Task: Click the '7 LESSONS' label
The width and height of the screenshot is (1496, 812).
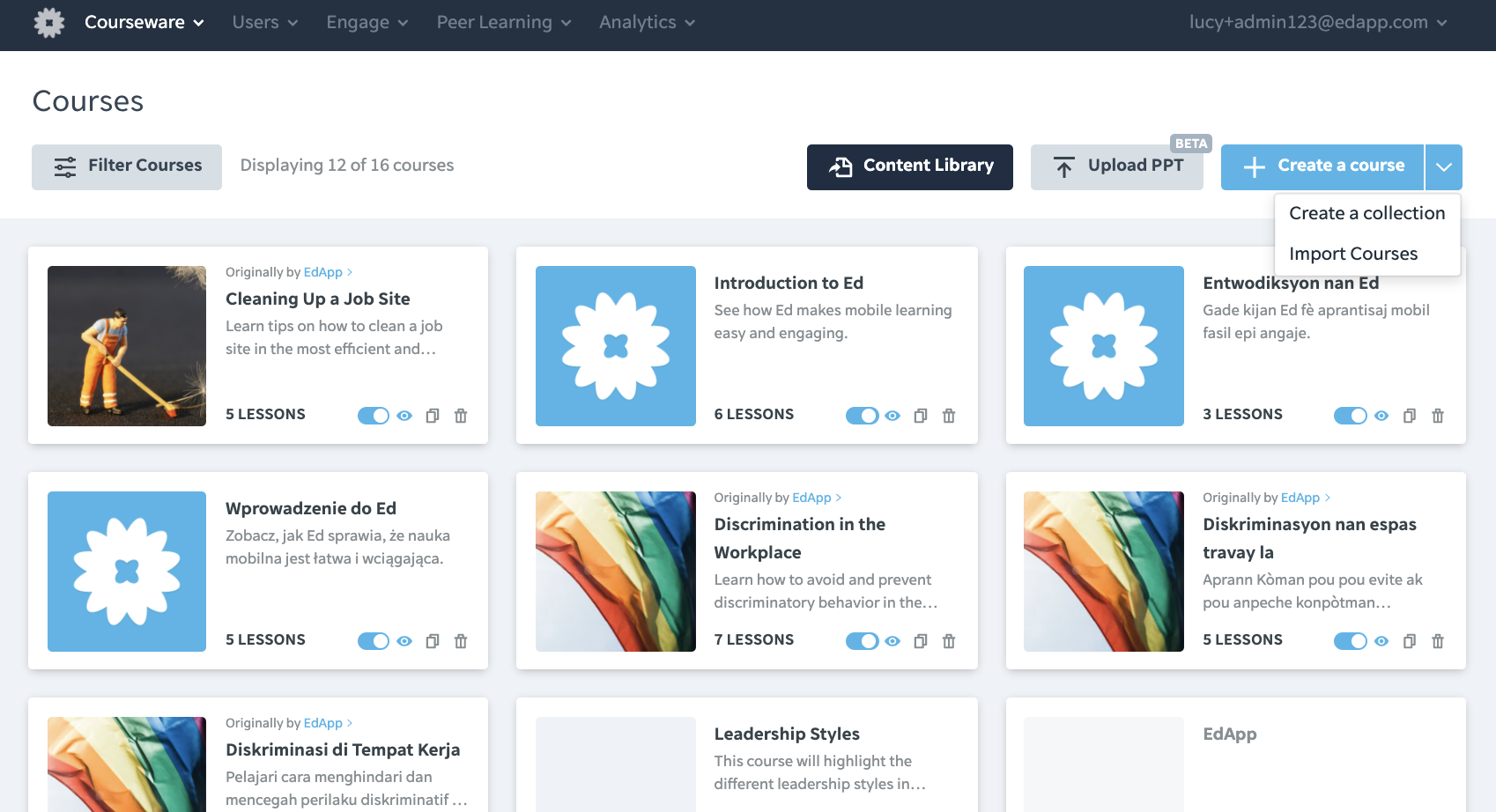Action: (x=754, y=639)
